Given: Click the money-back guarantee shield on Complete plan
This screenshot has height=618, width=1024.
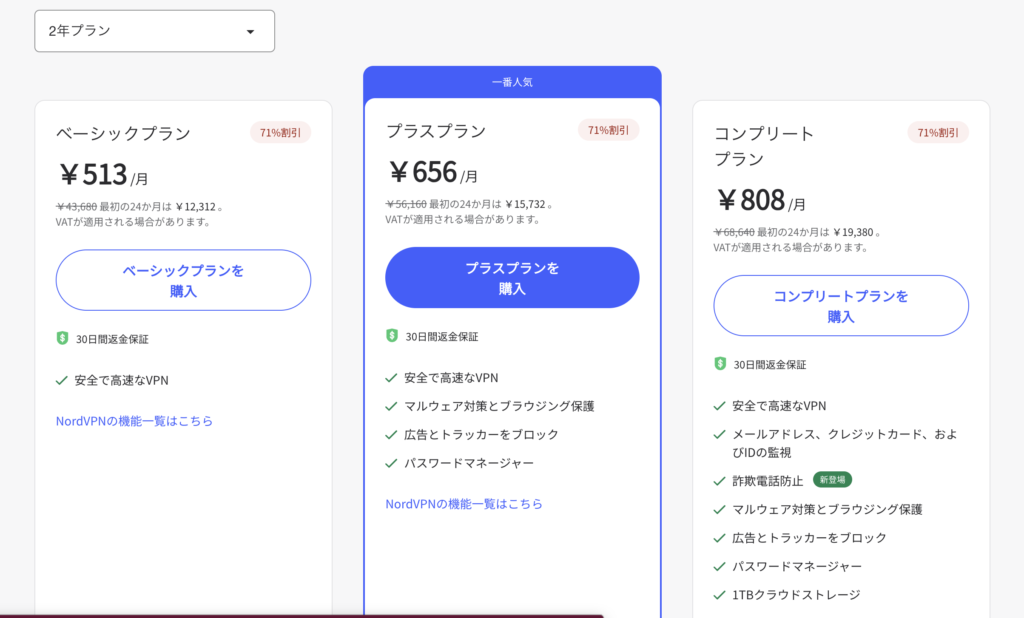Looking at the screenshot, I should click(x=721, y=364).
